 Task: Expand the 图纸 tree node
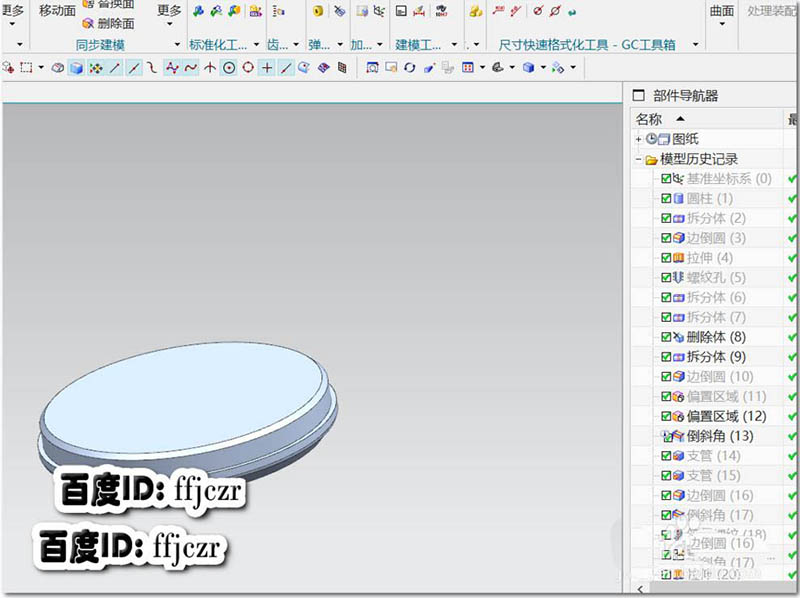[x=639, y=139]
